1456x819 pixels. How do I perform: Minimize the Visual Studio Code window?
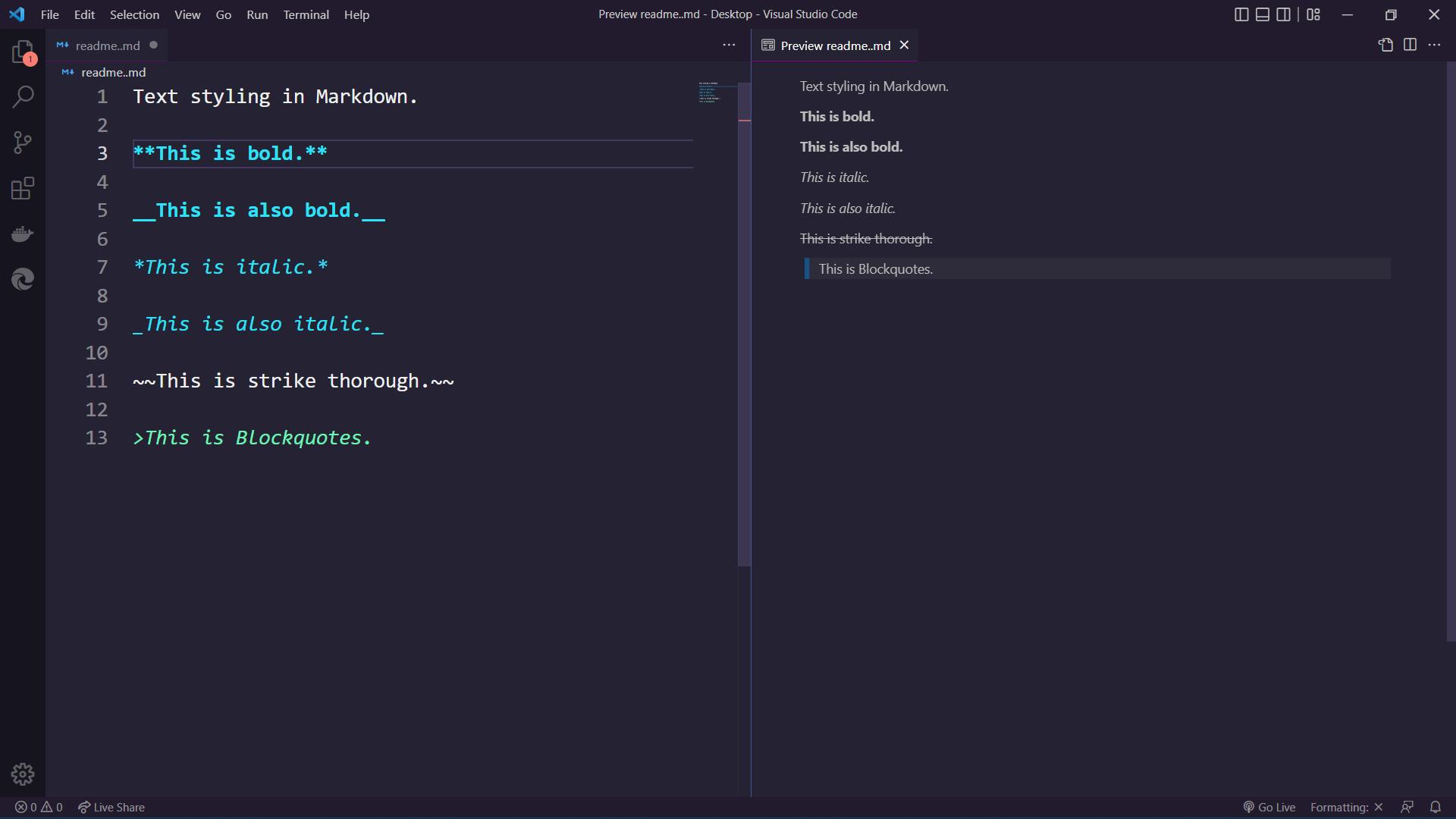coord(1347,14)
